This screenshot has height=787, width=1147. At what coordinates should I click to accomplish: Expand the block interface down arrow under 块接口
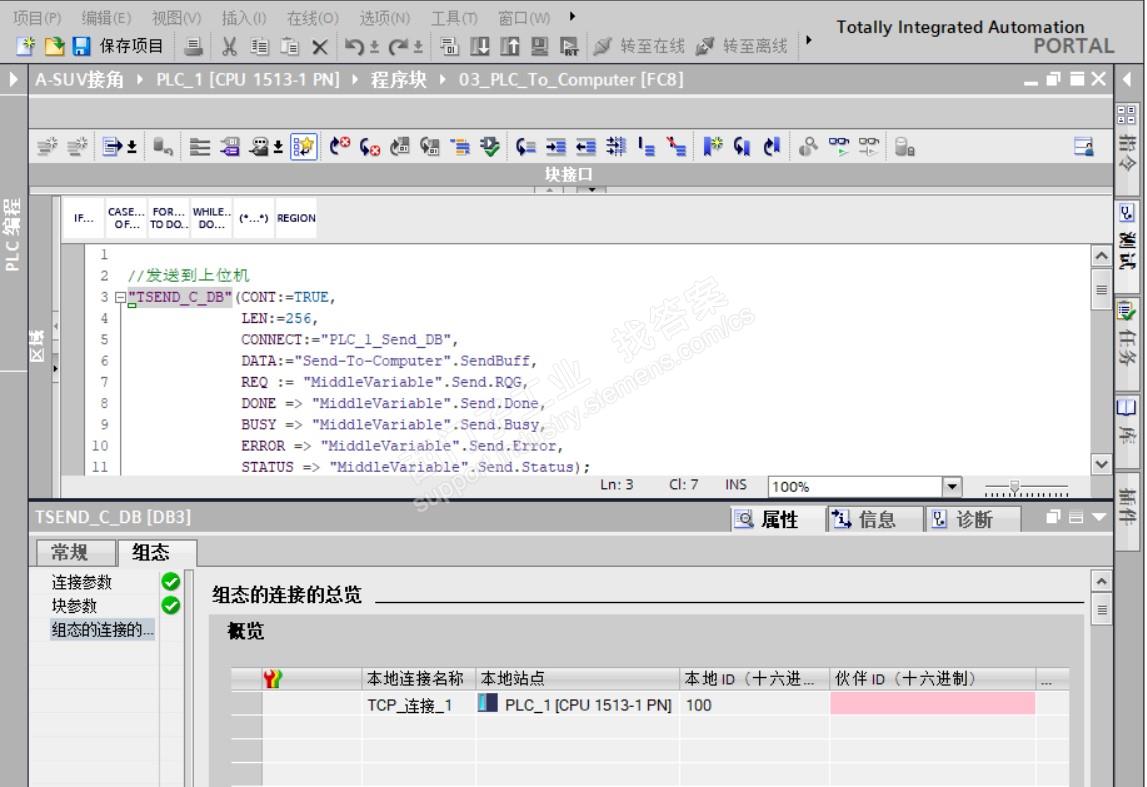click(592, 189)
